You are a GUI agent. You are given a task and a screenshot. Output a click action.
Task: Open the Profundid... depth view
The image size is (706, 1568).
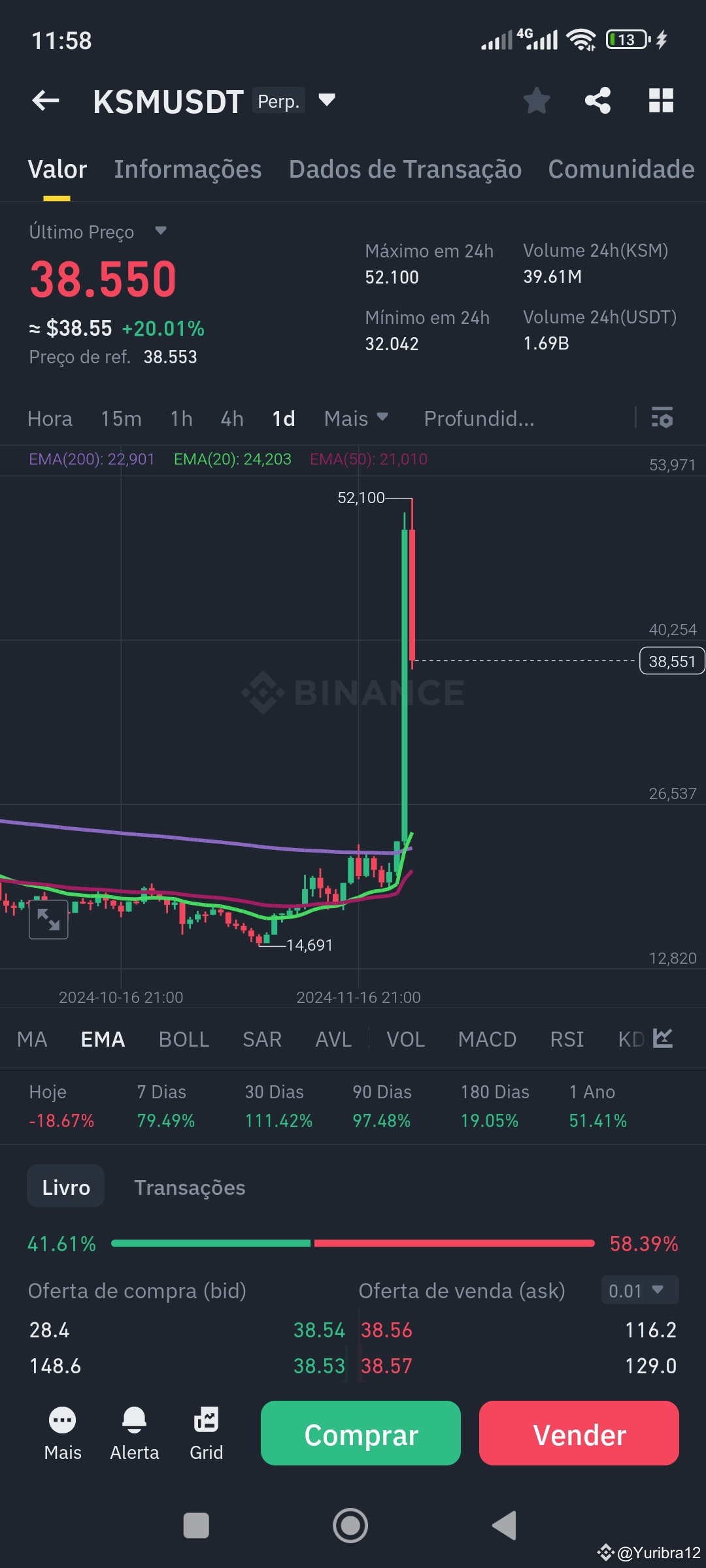click(479, 418)
